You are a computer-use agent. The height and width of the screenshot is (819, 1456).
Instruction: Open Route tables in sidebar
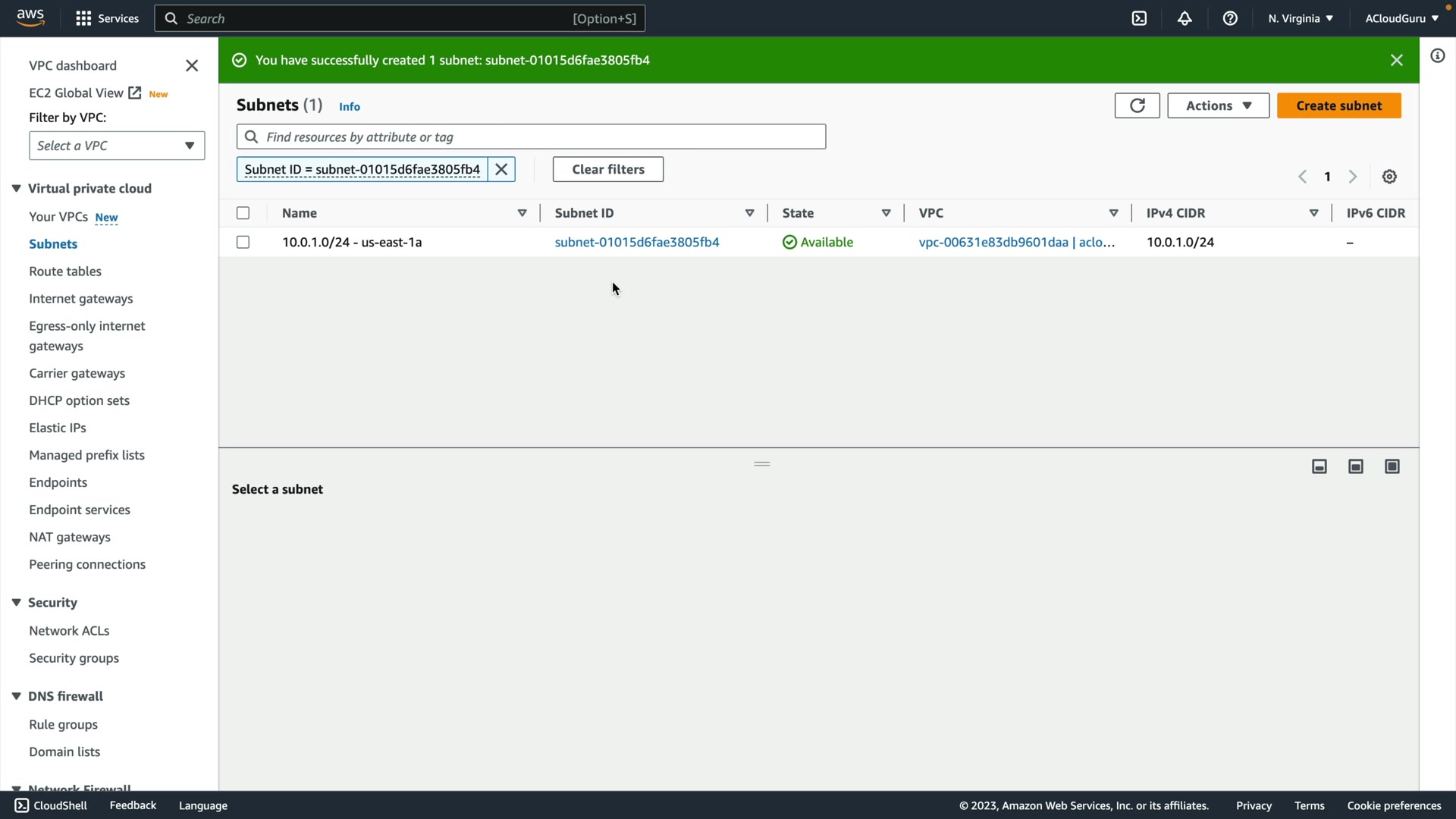click(65, 271)
